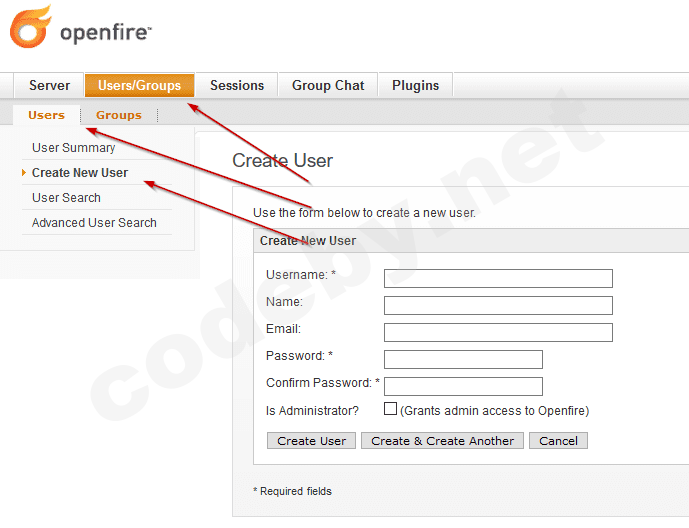
Task: Focus the Username input field
Action: click(498, 278)
